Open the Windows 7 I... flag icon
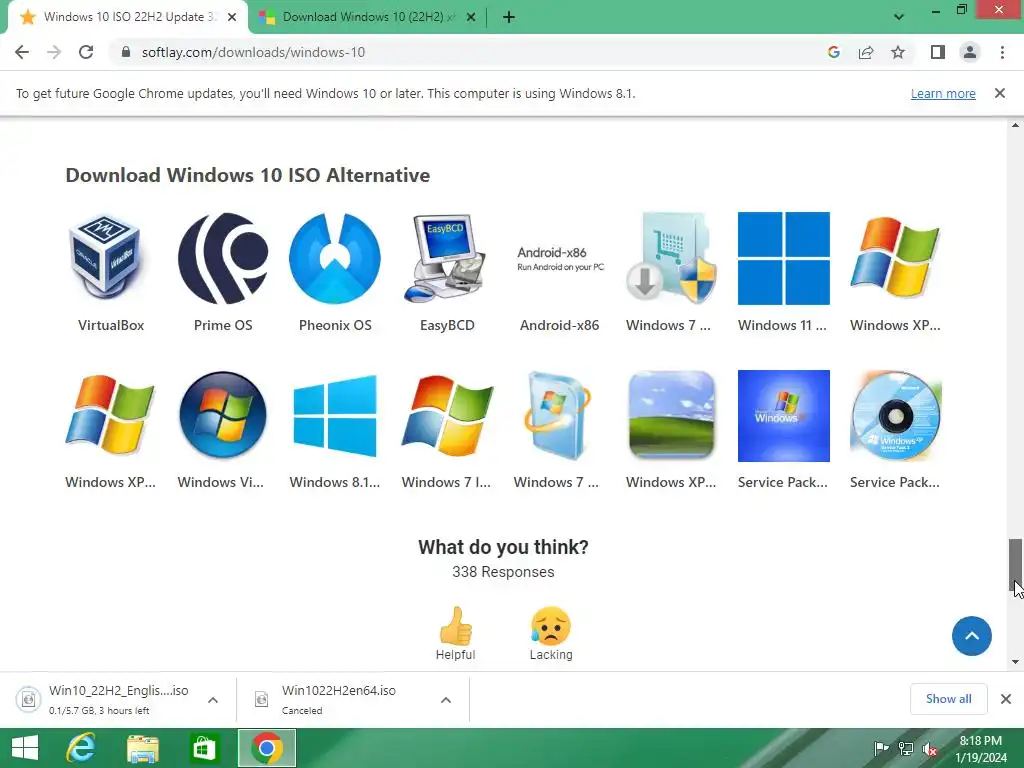The width and height of the screenshot is (1024, 768). click(447, 415)
